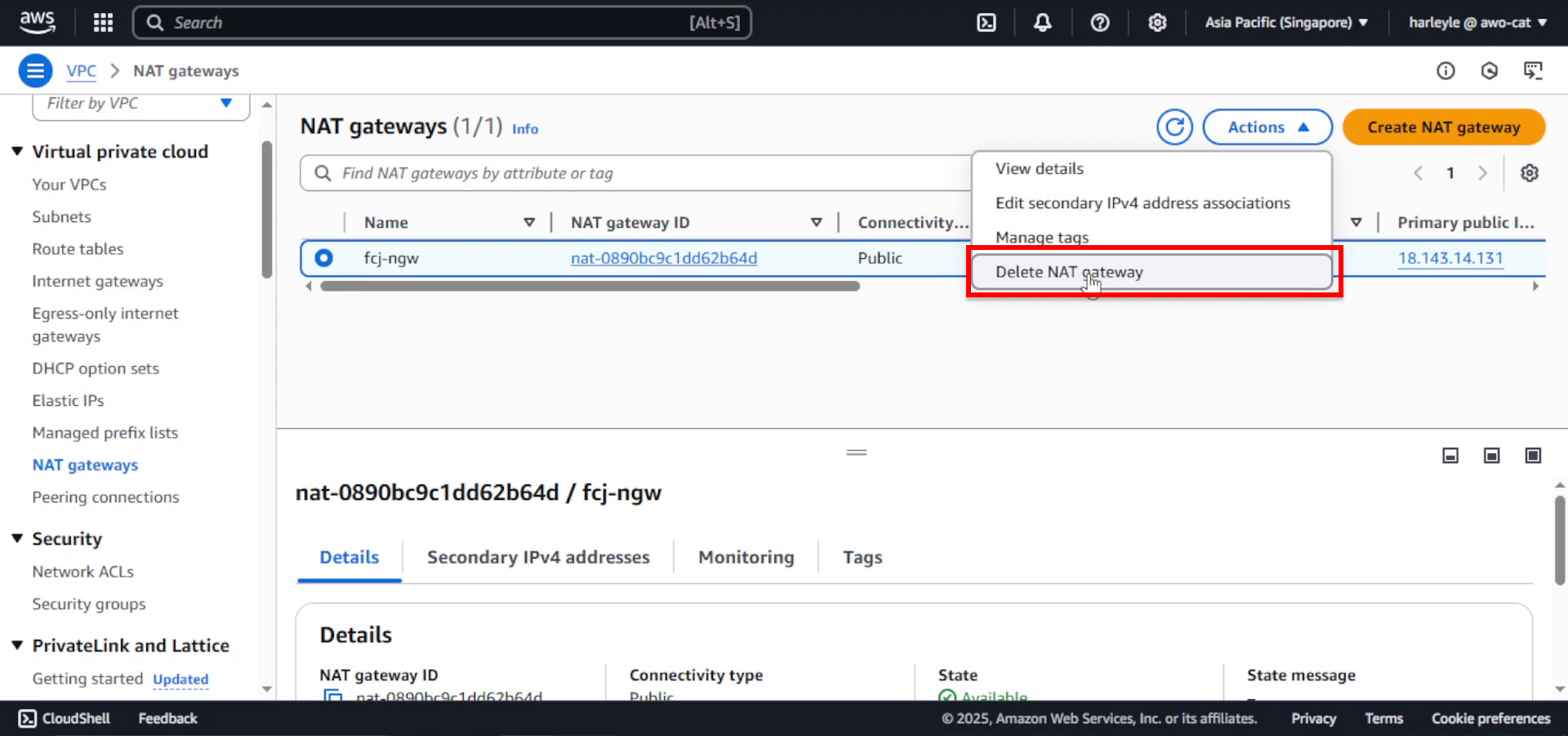Viewport: 1568px width, 736px height.
Task: Choose Edit secondary IPv4 address associations
Action: 1151,203
